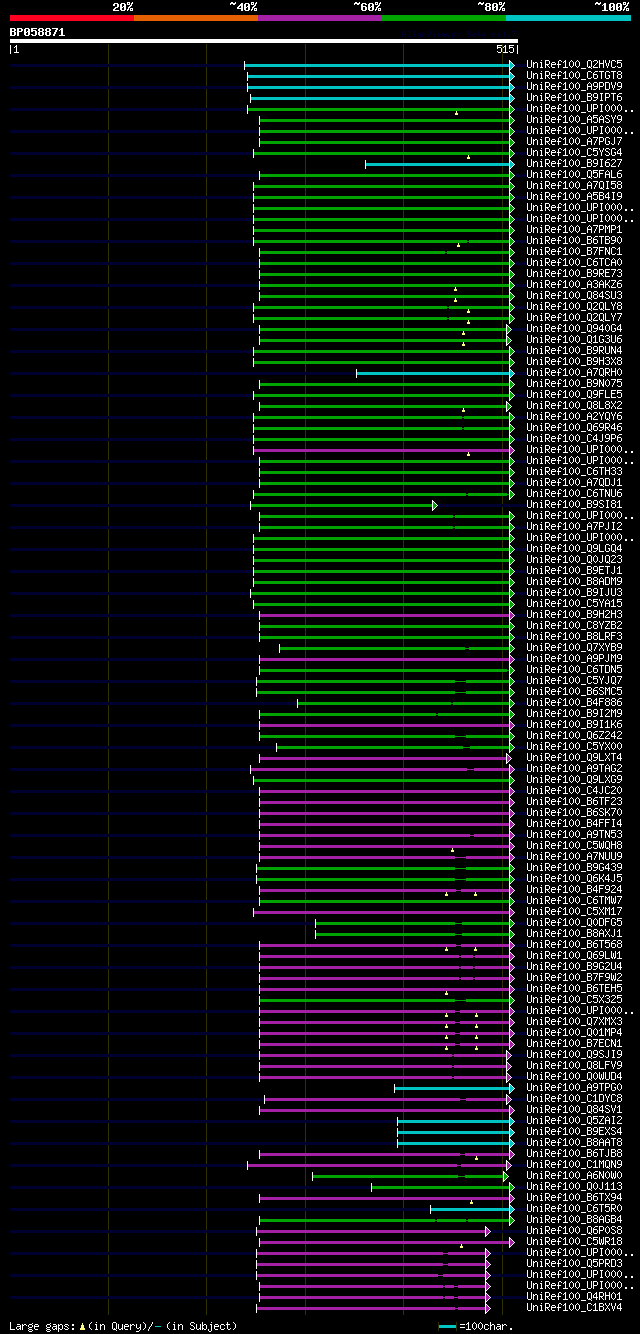
Task: Select the UniRef100_B7FNC1 label
Action: coord(574,251)
